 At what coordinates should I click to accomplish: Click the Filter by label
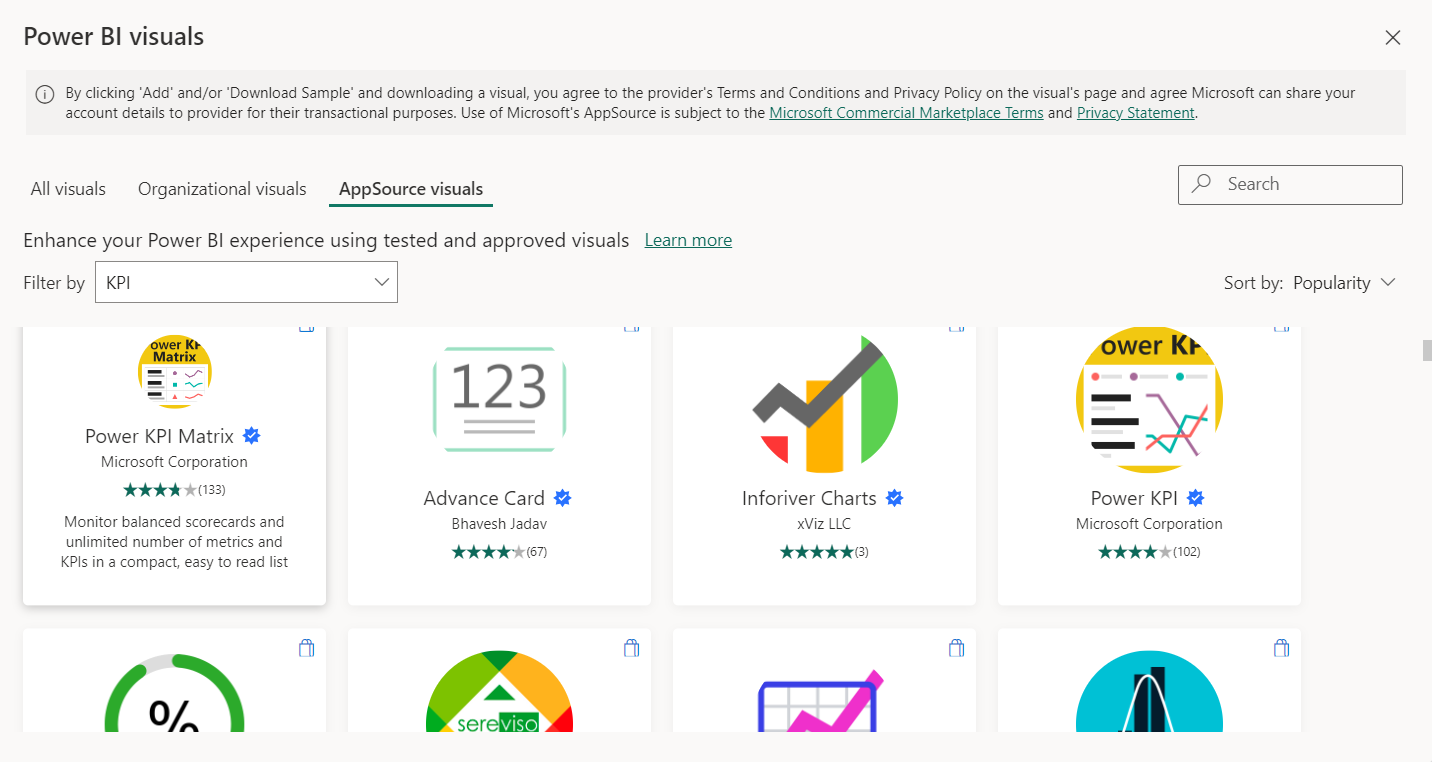tap(54, 283)
